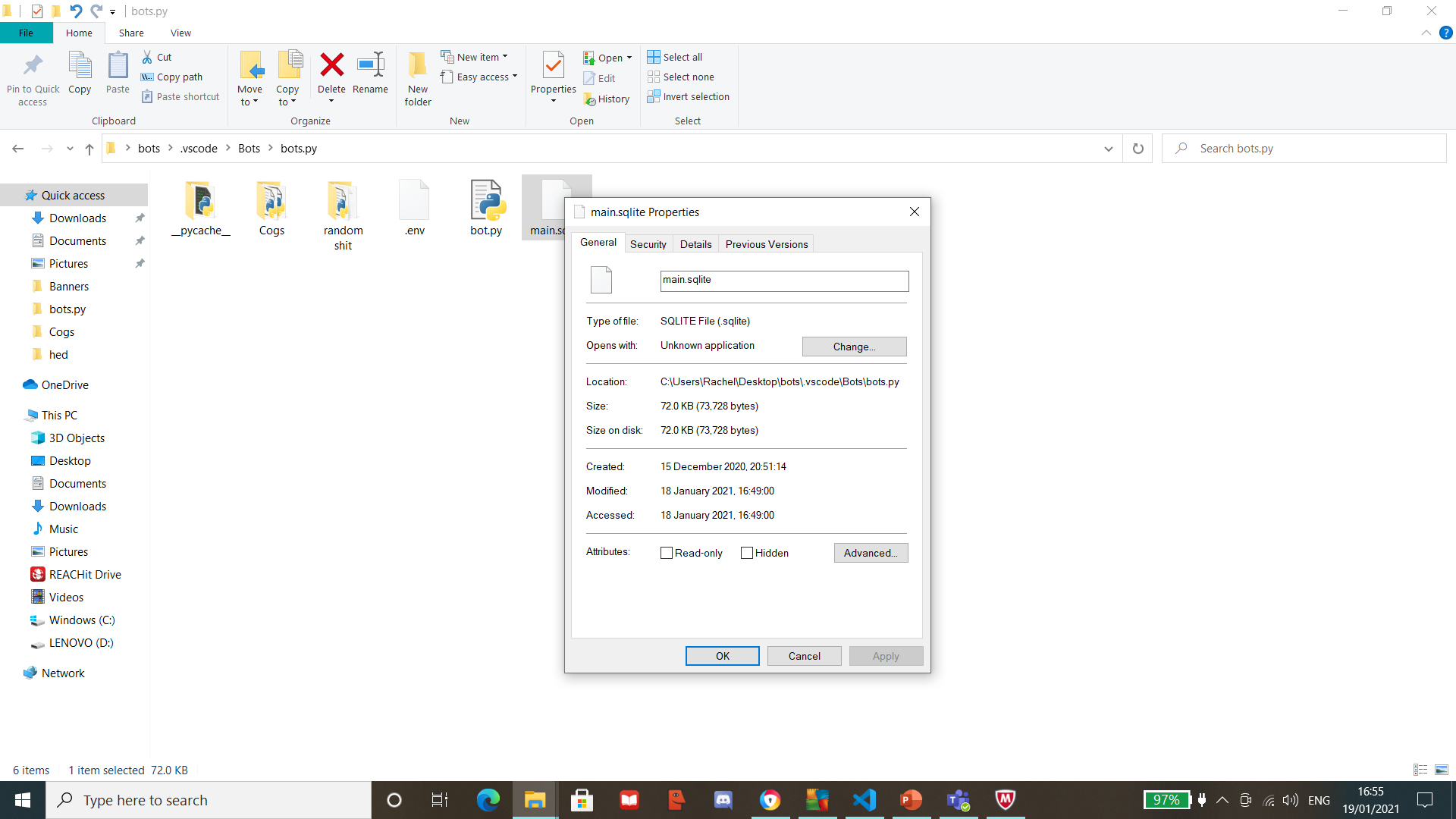Open the Discord taskbar icon
This screenshot has height=819, width=1456.
pyautogui.click(x=723, y=800)
